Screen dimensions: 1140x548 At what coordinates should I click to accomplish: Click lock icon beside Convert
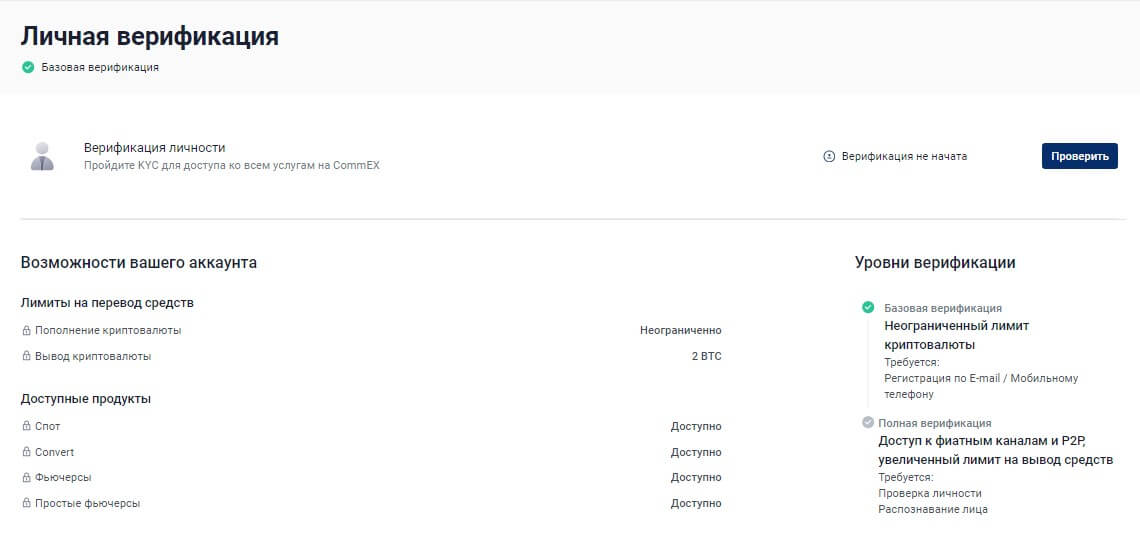click(x=26, y=453)
